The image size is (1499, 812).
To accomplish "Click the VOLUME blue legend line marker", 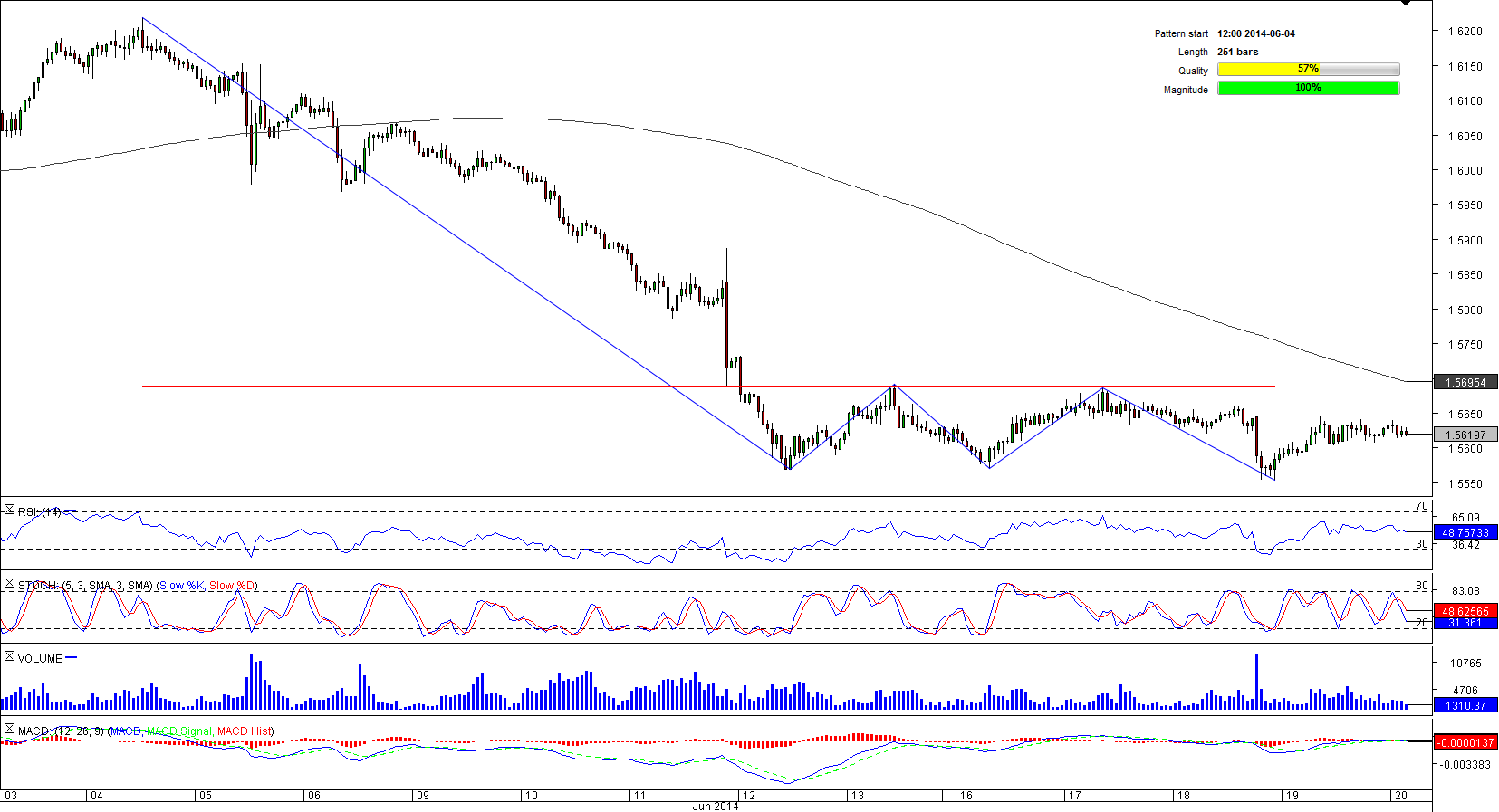I will tap(72, 658).
